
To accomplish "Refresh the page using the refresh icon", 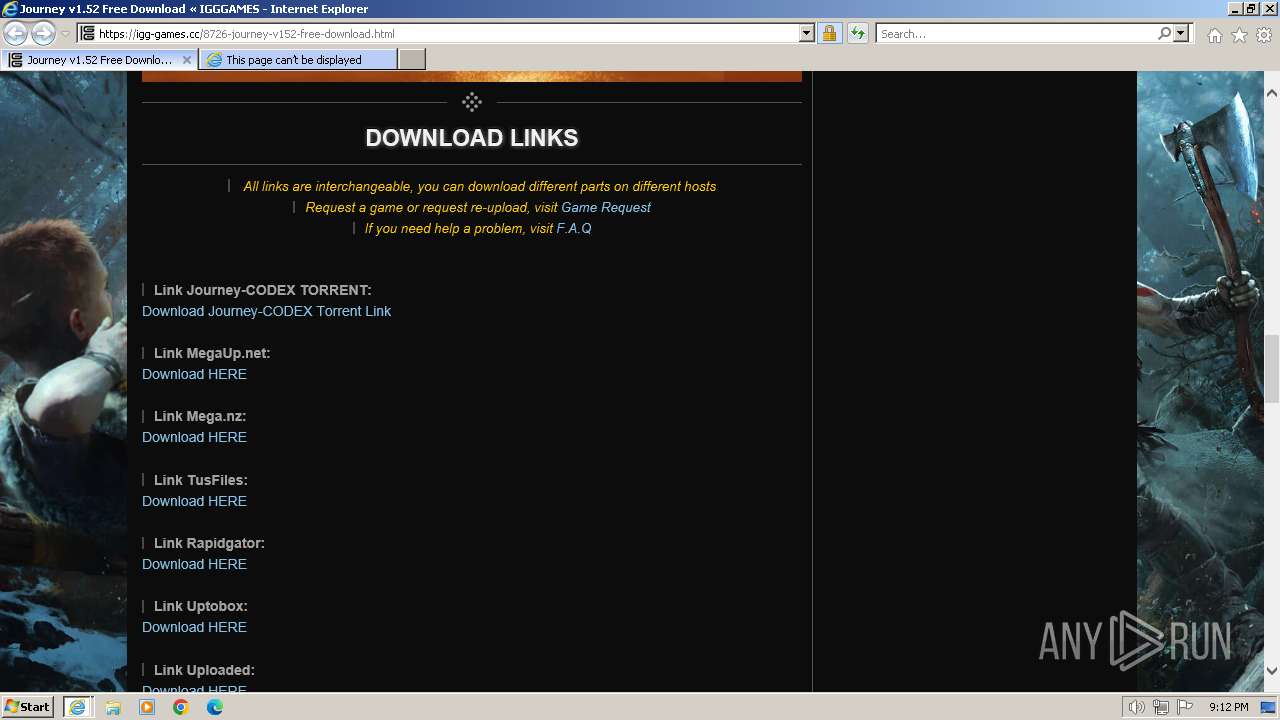I will (x=857, y=33).
